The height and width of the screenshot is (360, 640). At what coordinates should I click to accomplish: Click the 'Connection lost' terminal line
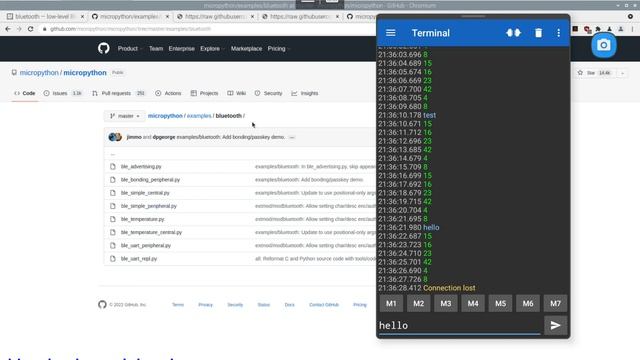(x=449, y=288)
